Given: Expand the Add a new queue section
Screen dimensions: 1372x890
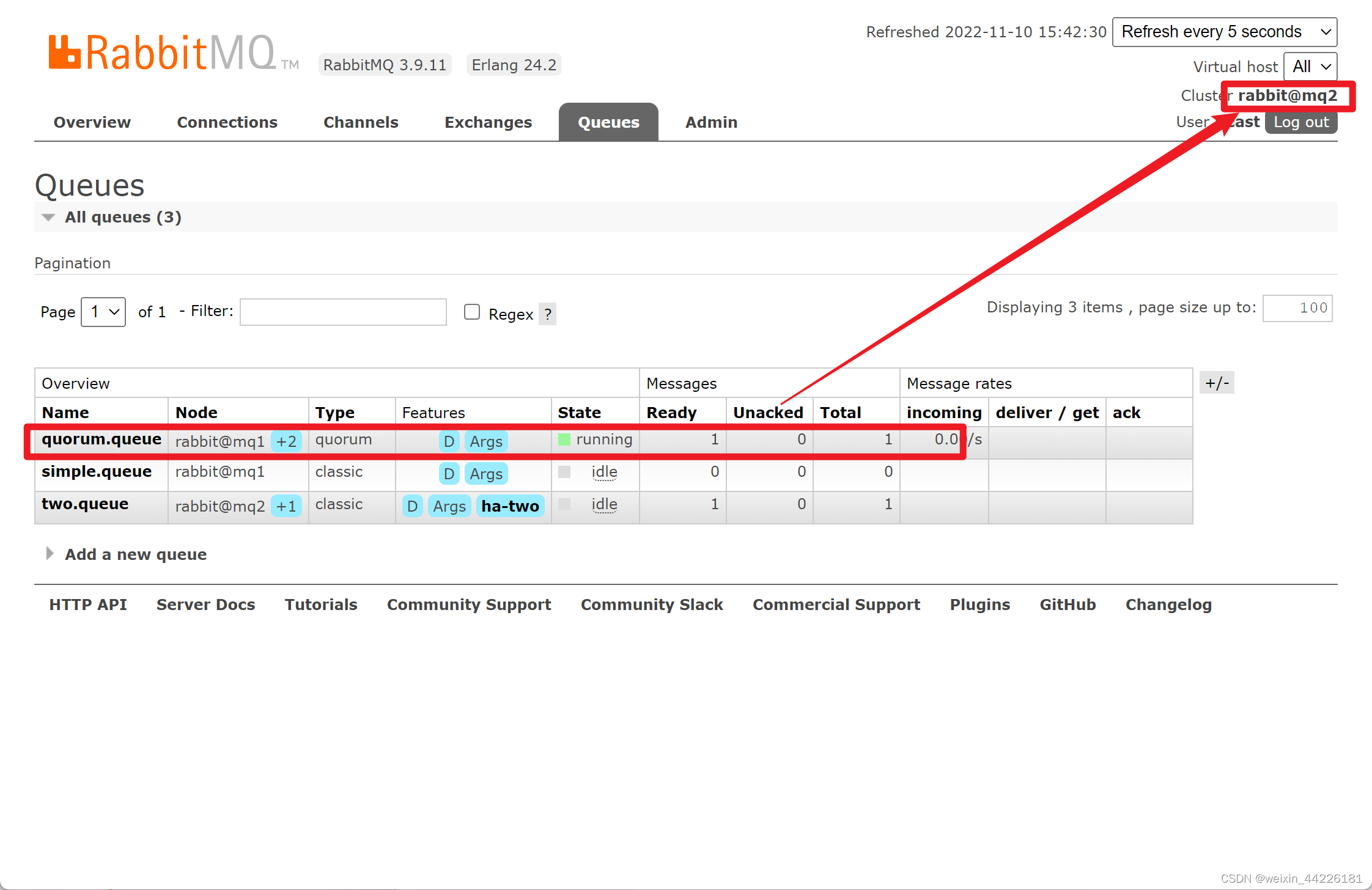Looking at the screenshot, I should click(x=127, y=554).
